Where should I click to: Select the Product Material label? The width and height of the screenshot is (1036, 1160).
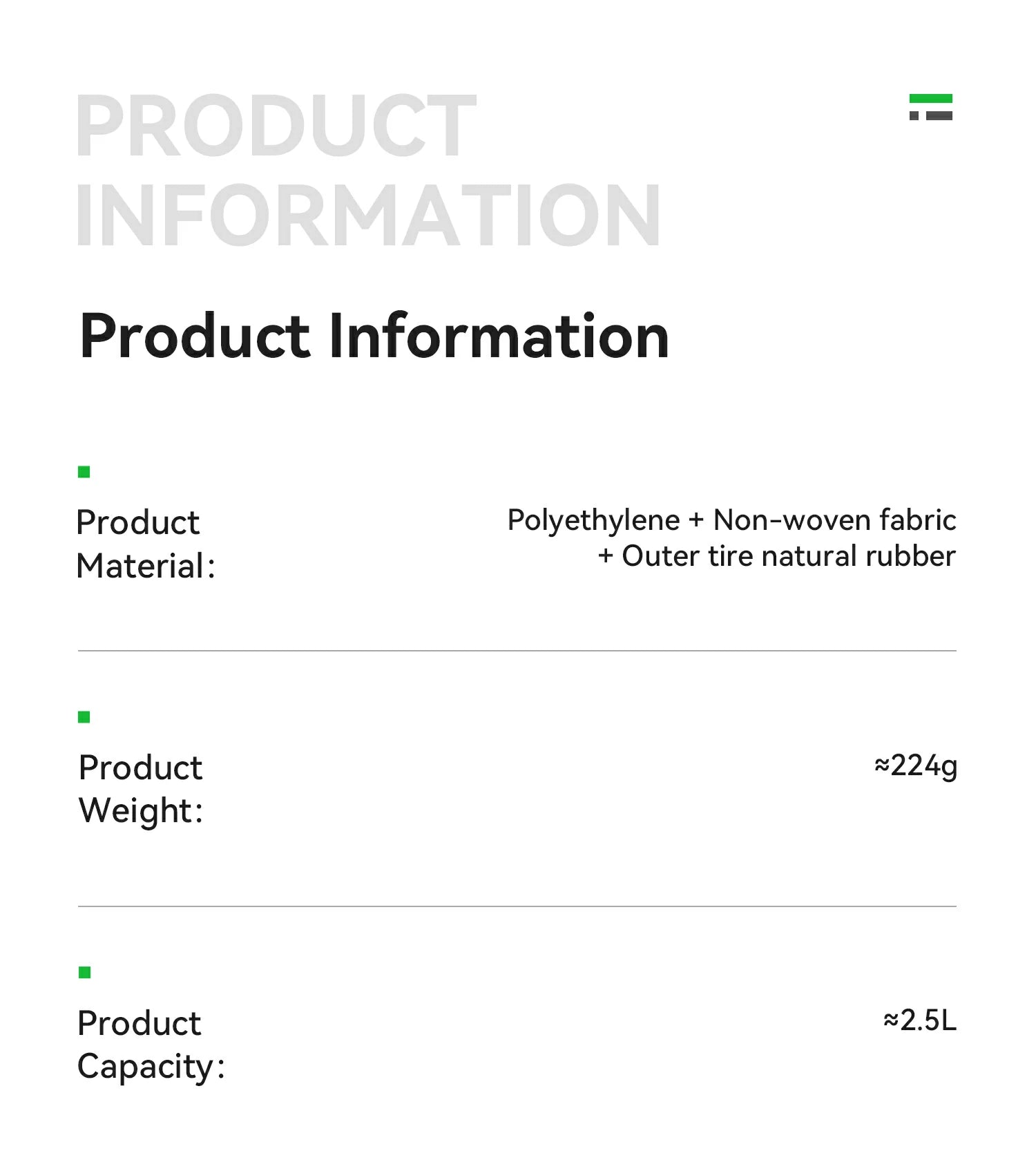(x=146, y=544)
